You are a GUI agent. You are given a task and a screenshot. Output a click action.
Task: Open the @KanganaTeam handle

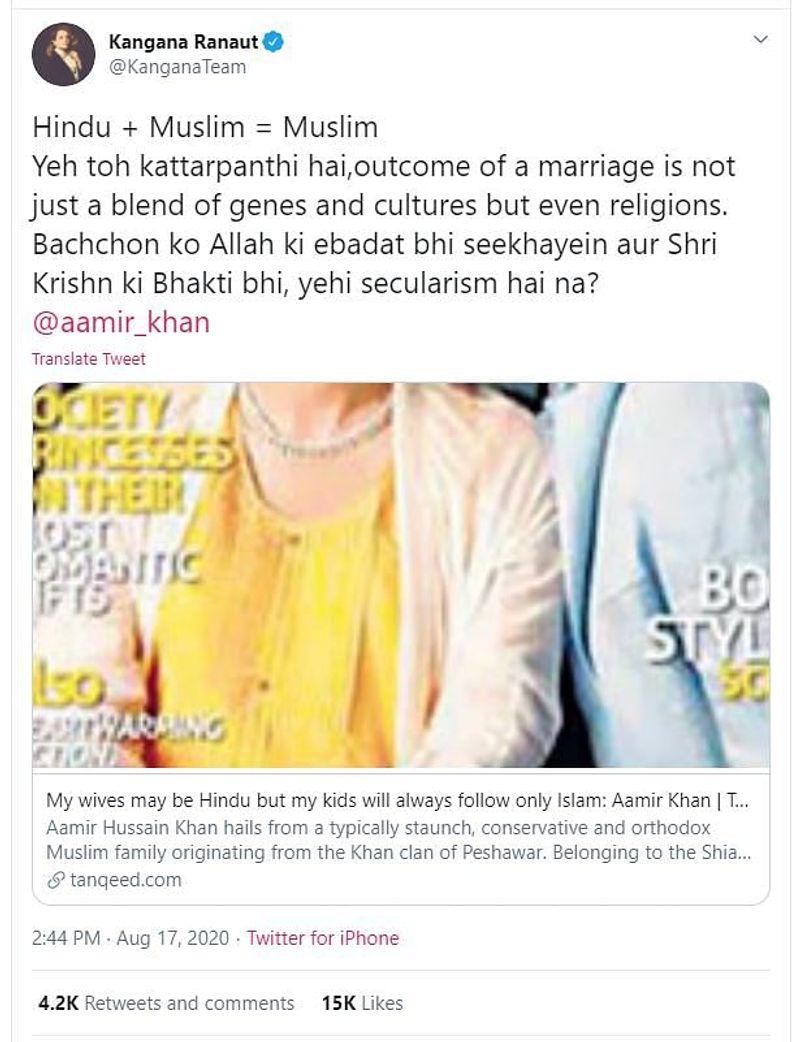177,67
